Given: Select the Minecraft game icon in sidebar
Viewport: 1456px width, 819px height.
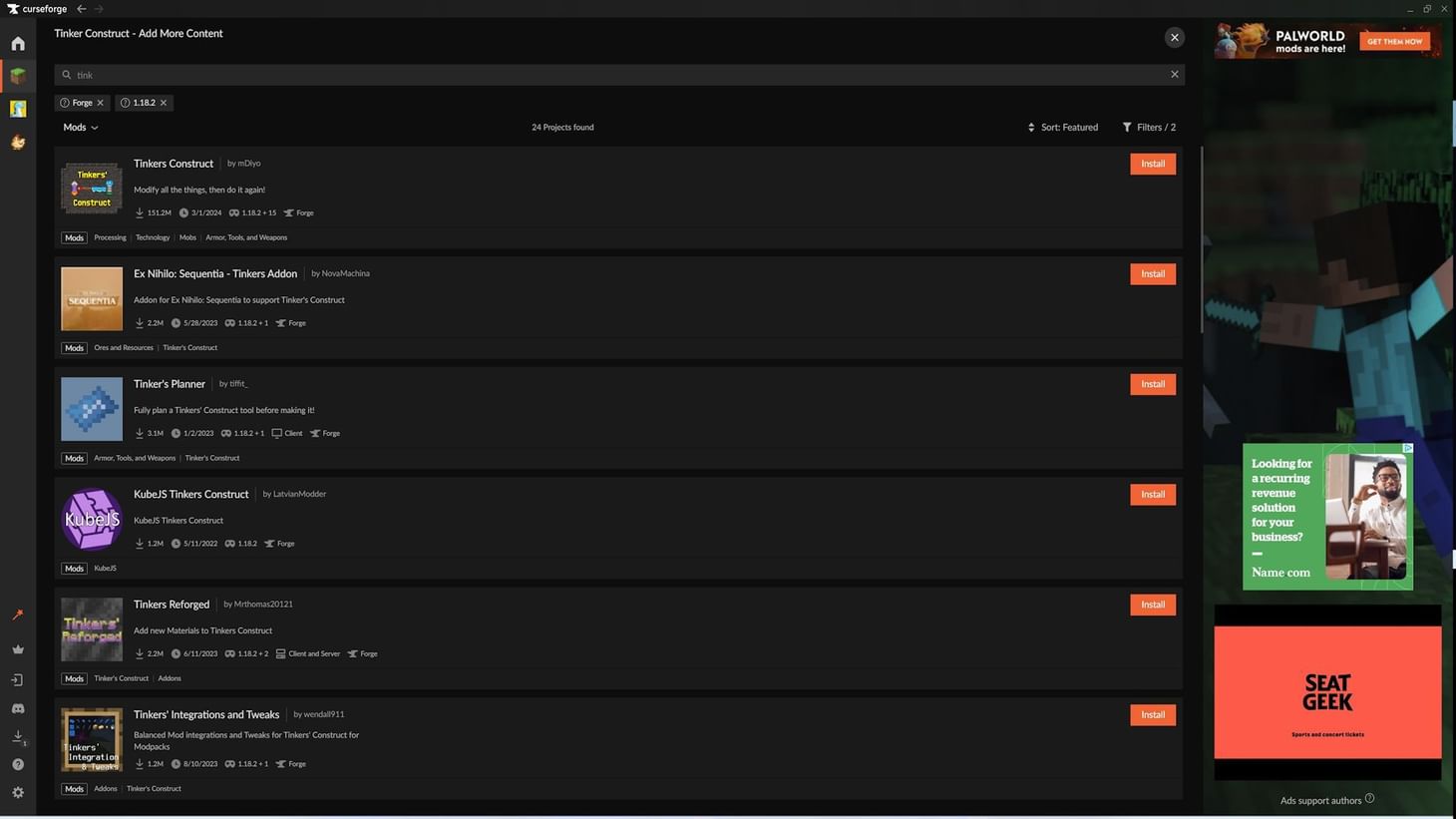Looking at the screenshot, I should pyautogui.click(x=17, y=76).
